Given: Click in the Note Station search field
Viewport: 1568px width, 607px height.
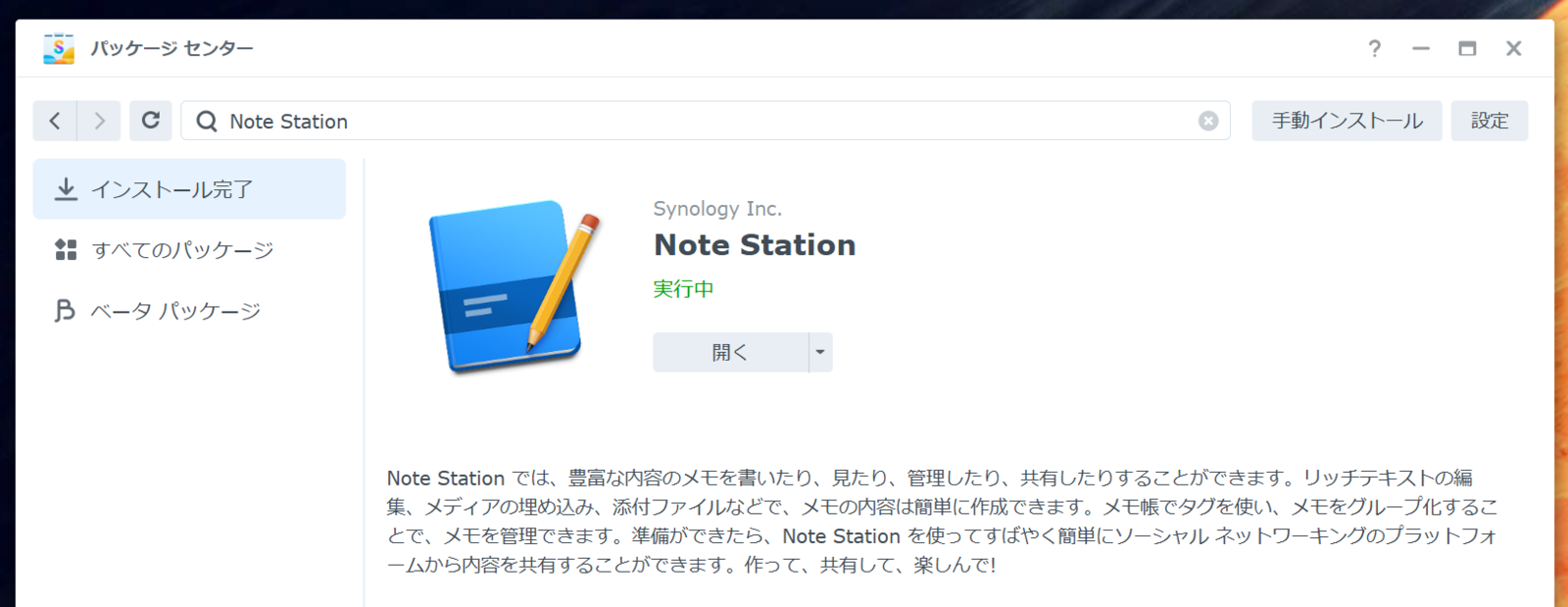Looking at the screenshot, I should 706,121.
